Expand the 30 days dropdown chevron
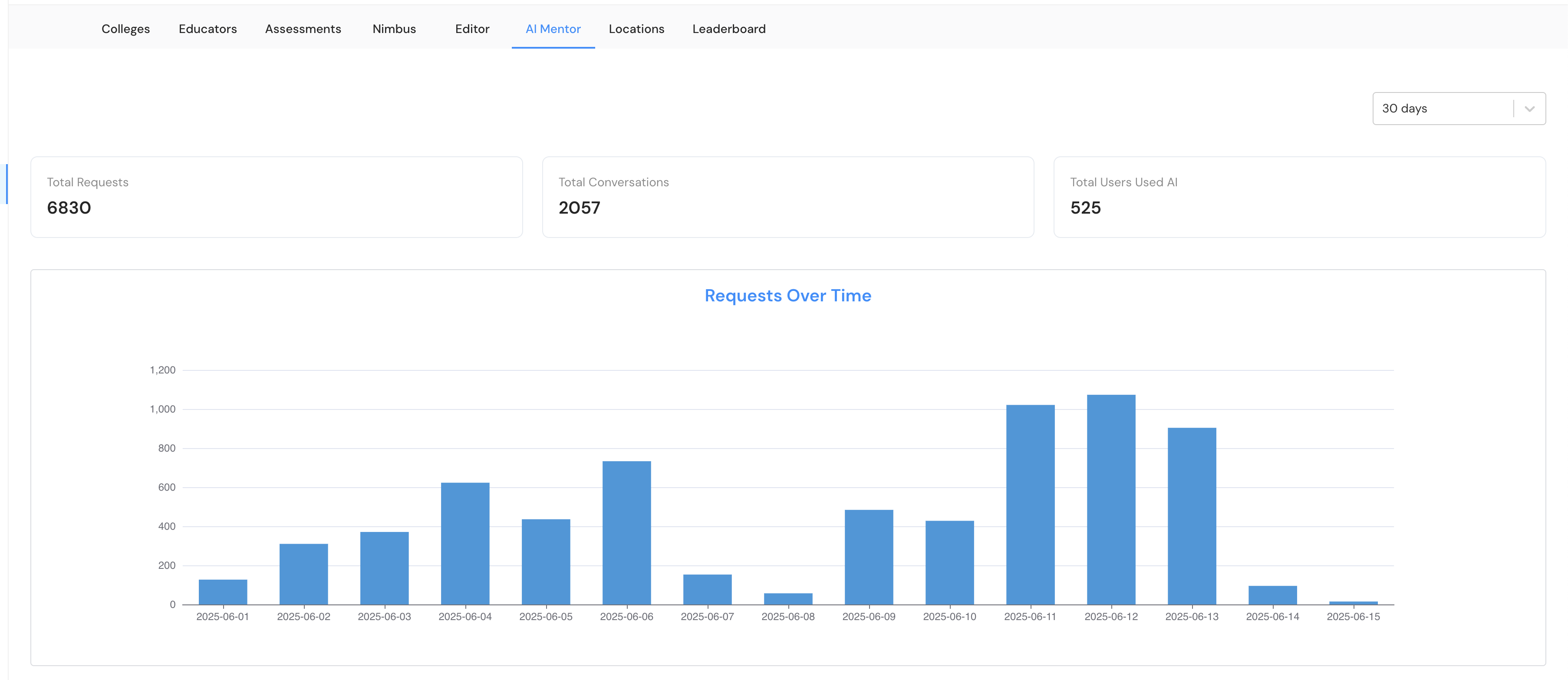Image resolution: width=1568 pixels, height=680 pixels. [x=1529, y=109]
